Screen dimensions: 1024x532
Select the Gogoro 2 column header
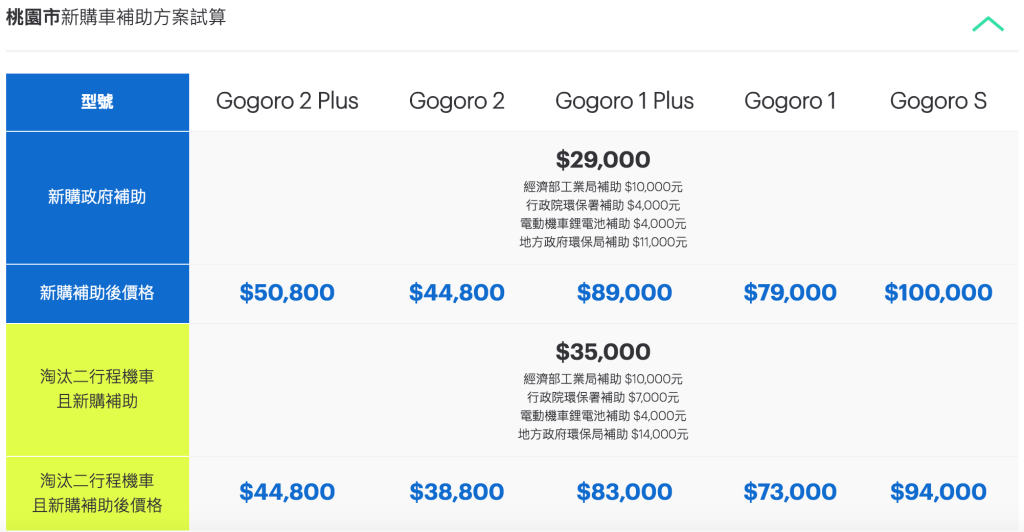point(457,101)
